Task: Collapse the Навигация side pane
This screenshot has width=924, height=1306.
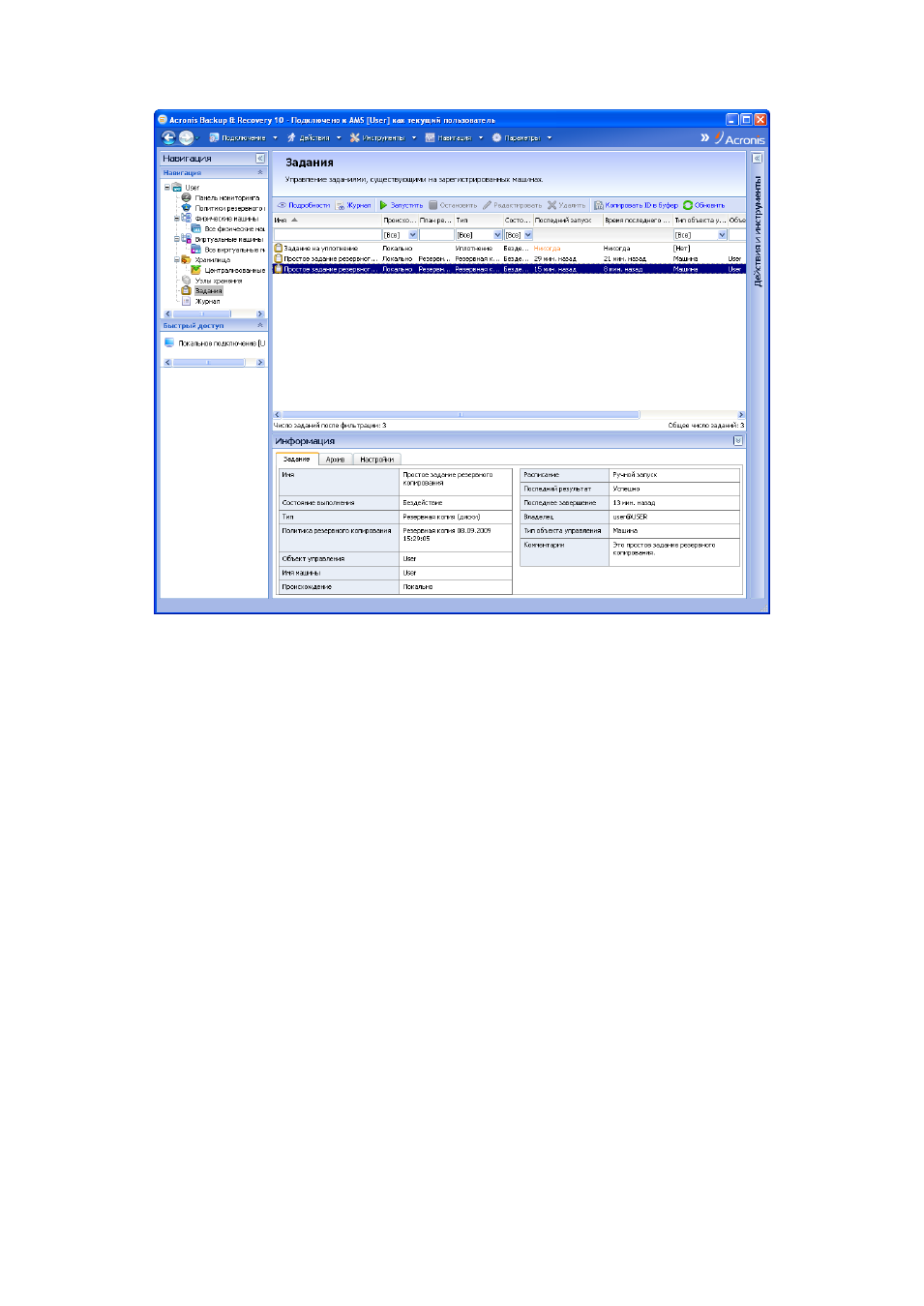Action: [x=259, y=158]
